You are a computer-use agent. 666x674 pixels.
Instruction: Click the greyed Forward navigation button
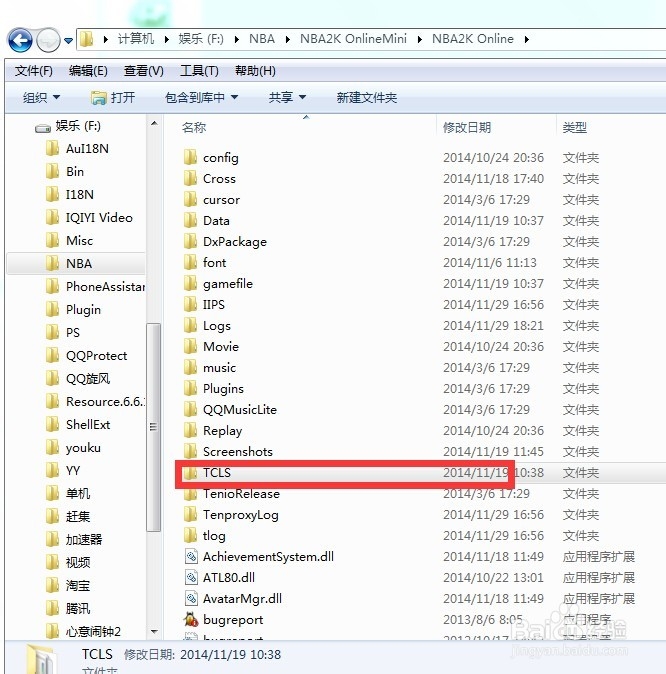[x=48, y=40]
